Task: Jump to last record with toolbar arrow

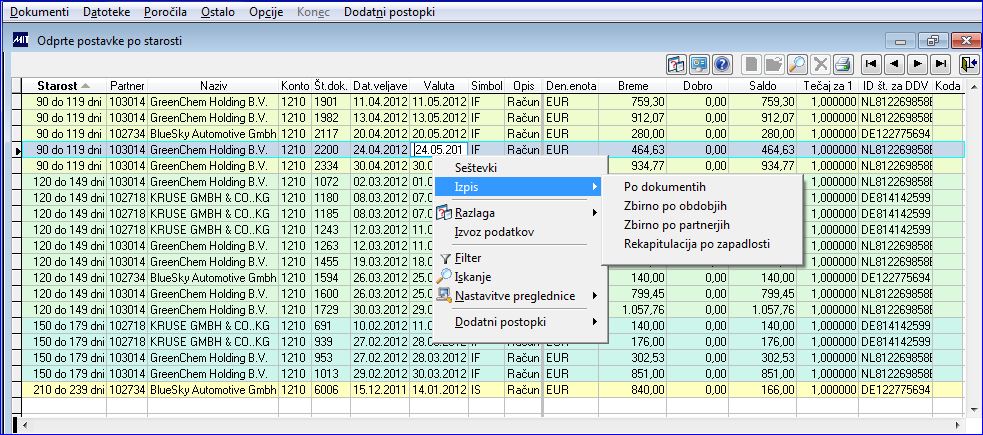Action: point(940,64)
